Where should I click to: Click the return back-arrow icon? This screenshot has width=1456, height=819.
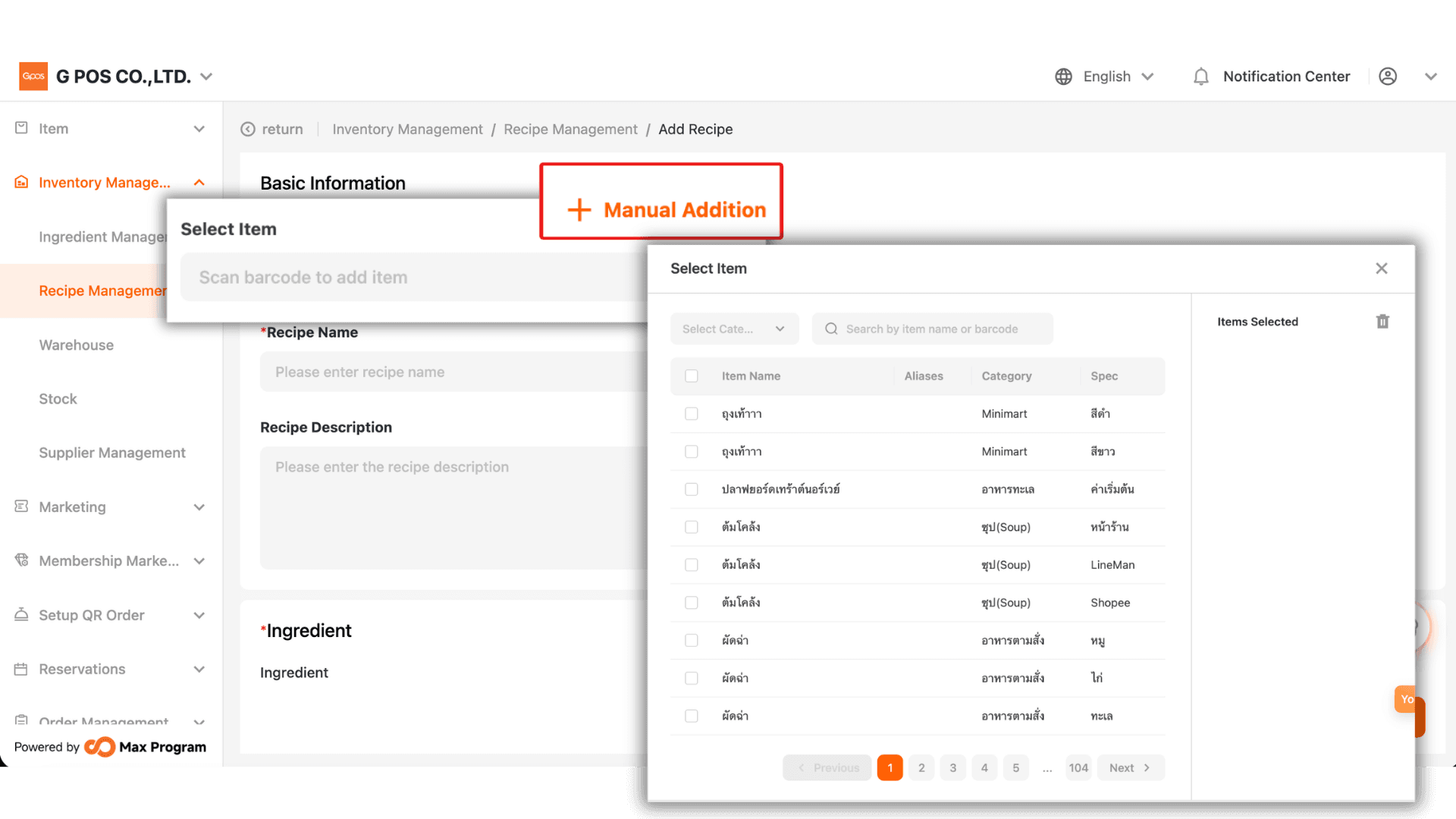(x=248, y=130)
